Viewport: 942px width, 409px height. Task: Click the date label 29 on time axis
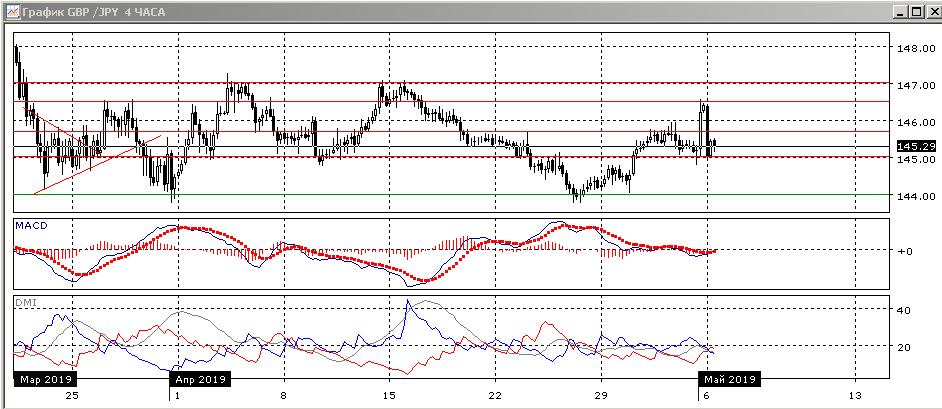coord(601,395)
